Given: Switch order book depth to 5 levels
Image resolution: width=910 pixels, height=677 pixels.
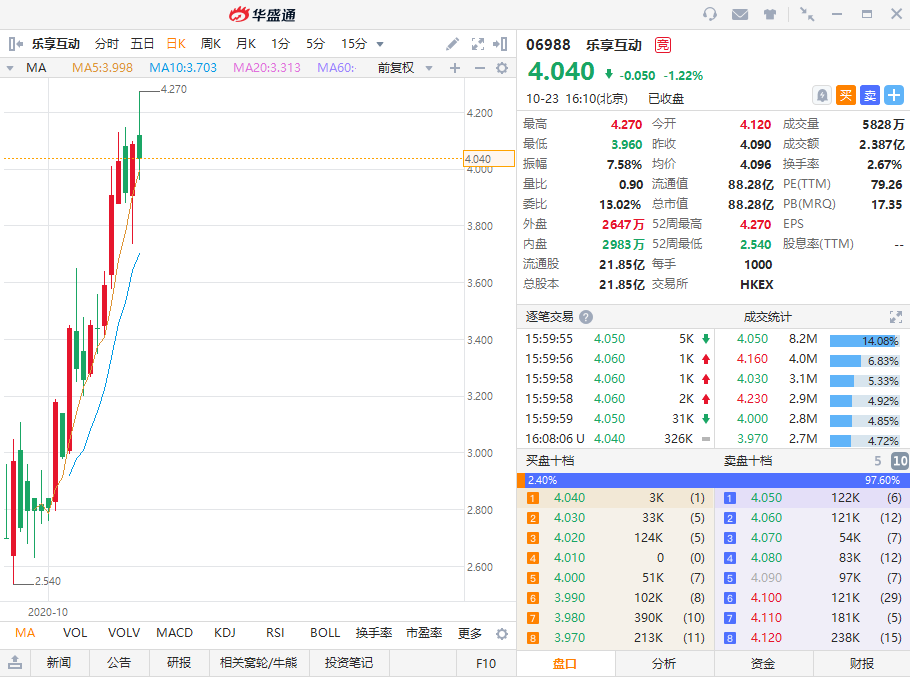Looking at the screenshot, I should pos(878,461).
